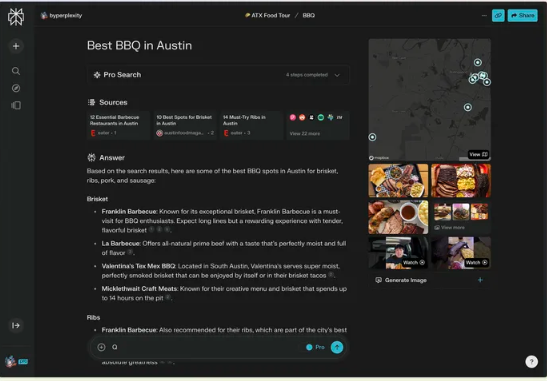
Task: Click the Perplexity logo in sidebar
Action: 16,16
